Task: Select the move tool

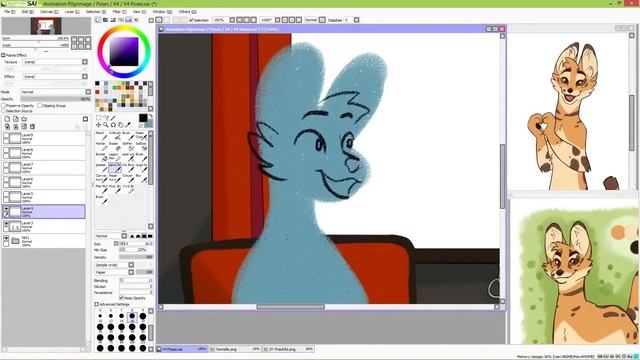Action: 98,125
